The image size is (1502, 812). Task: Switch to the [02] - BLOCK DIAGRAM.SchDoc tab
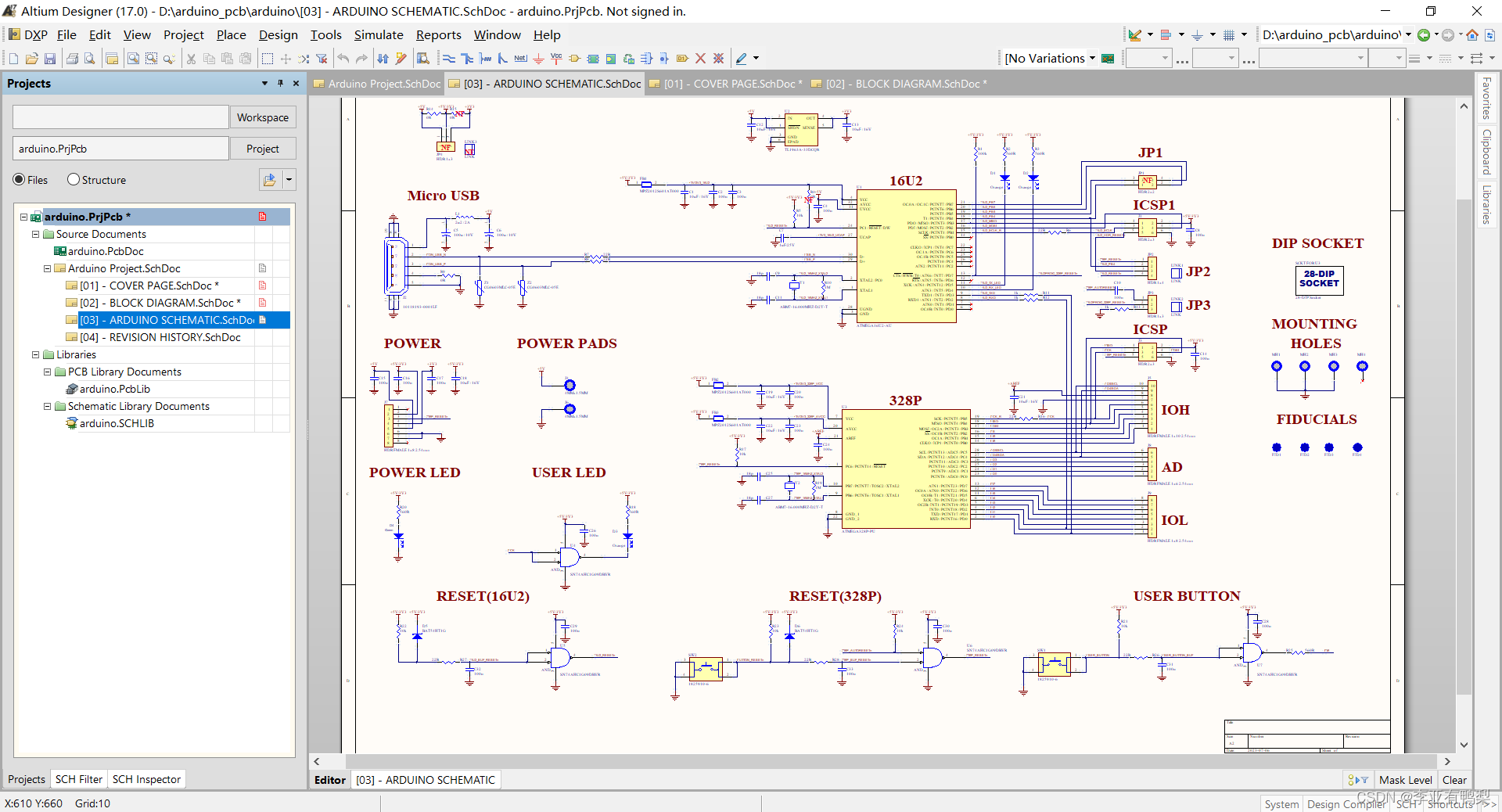coord(899,84)
